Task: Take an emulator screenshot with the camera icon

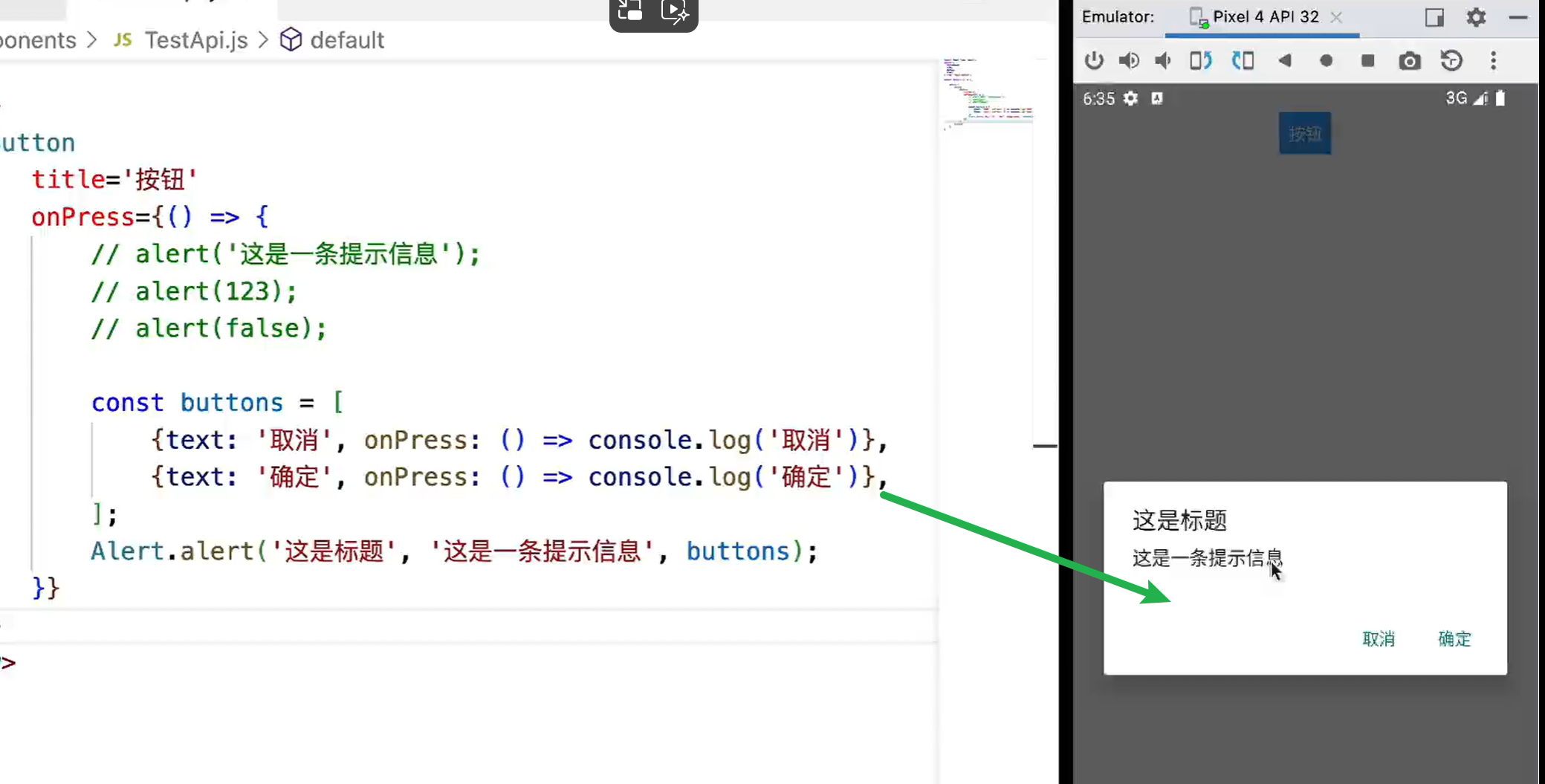Action: coord(1410,61)
